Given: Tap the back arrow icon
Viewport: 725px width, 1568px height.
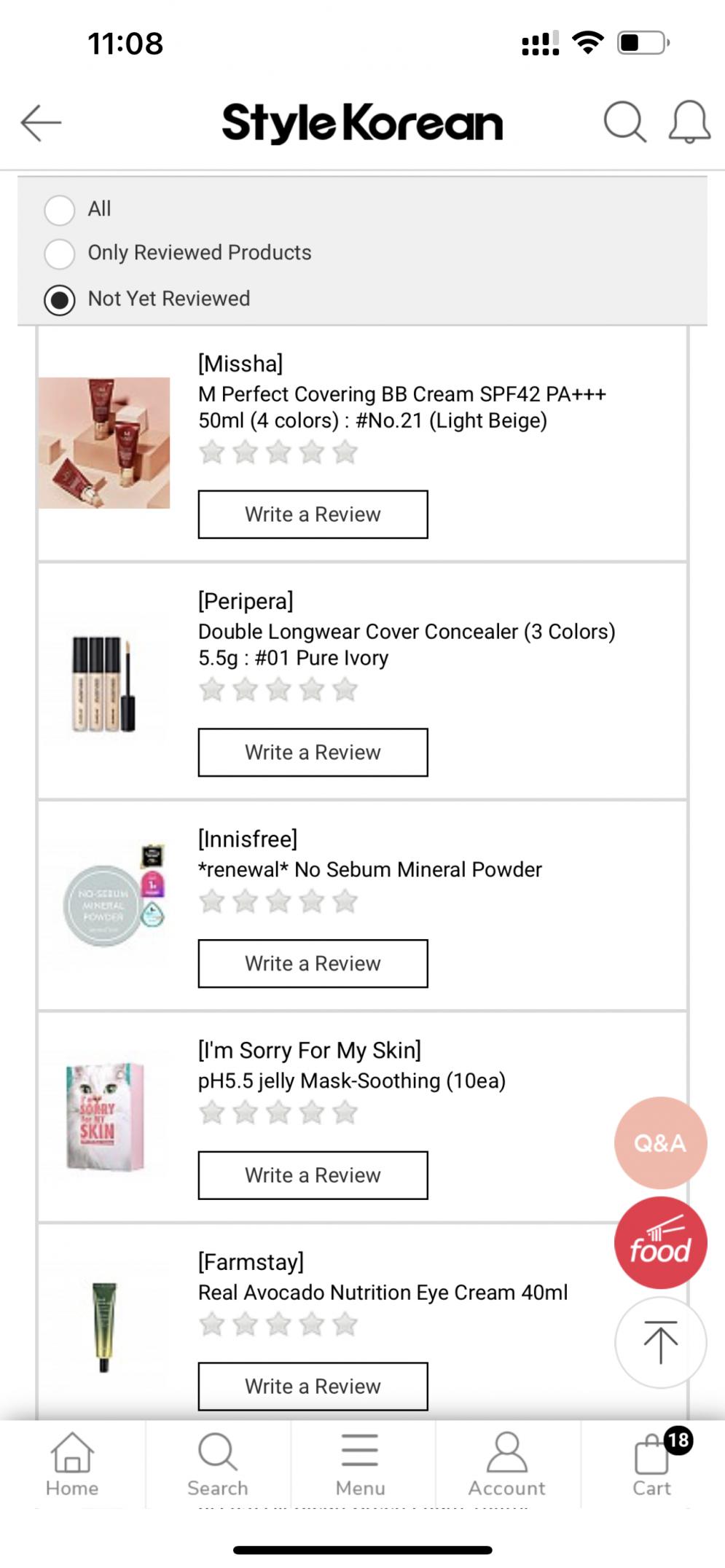Looking at the screenshot, I should [x=41, y=122].
